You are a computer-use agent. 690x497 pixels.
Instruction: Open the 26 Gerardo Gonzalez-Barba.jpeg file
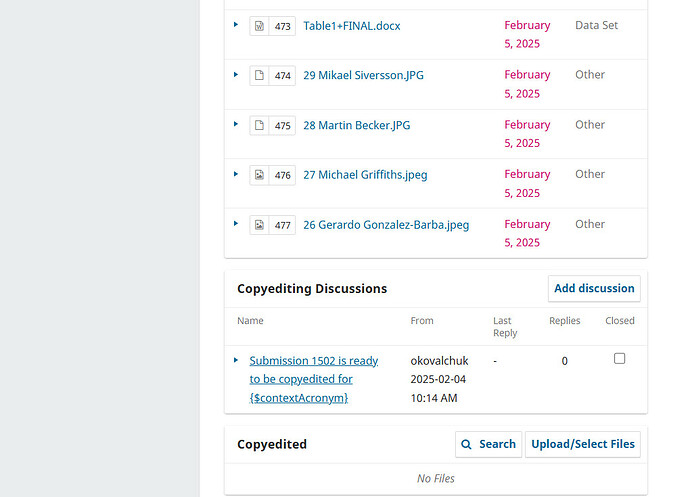386,225
